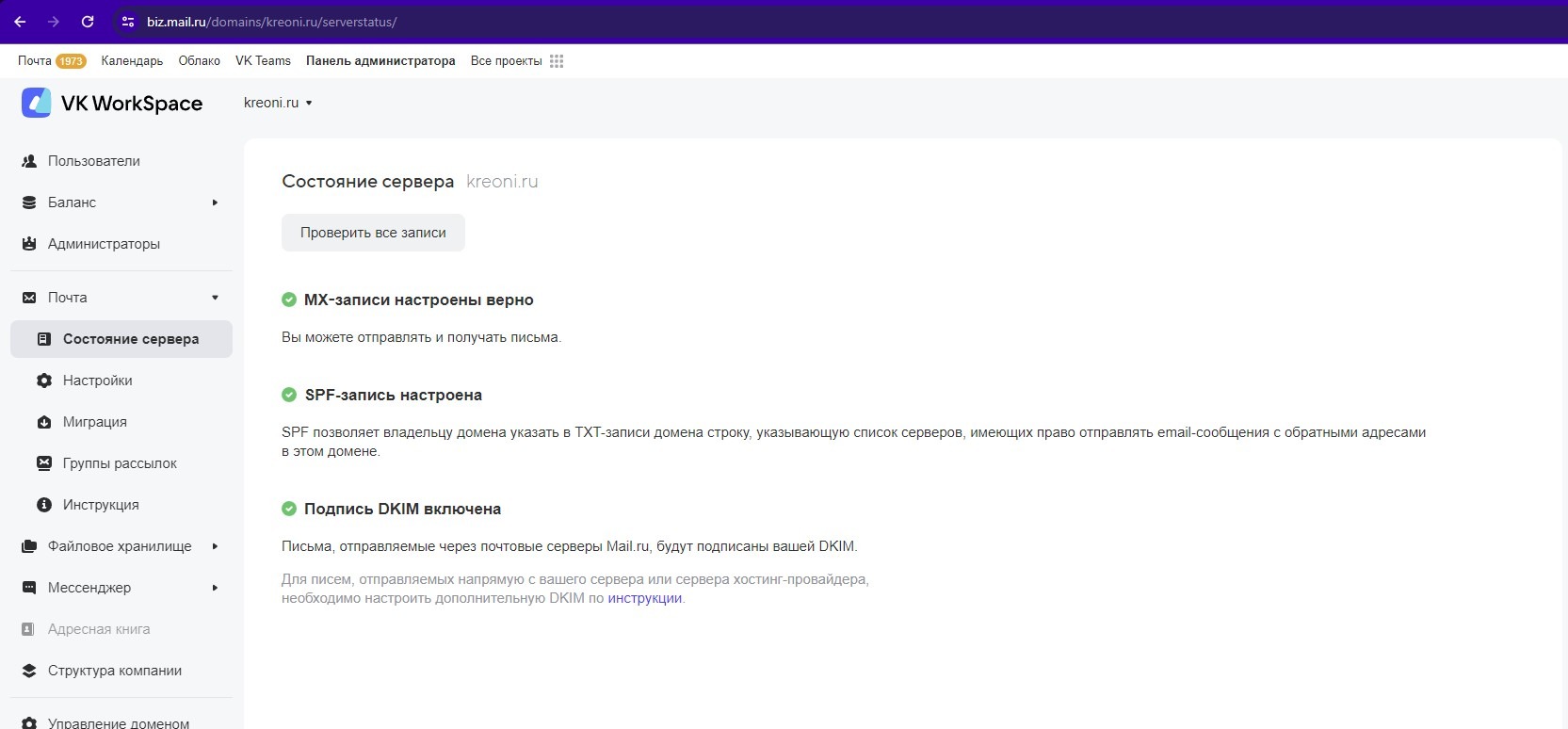Collapse the Почта section arrow
The height and width of the screenshot is (729, 1568).
(x=215, y=298)
